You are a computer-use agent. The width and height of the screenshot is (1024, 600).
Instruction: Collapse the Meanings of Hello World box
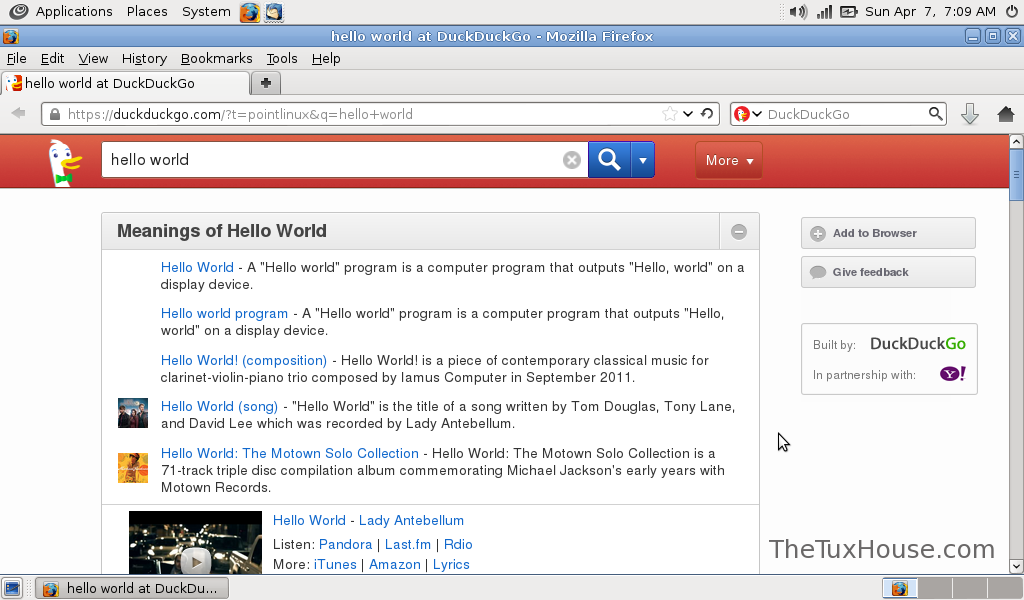739,232
